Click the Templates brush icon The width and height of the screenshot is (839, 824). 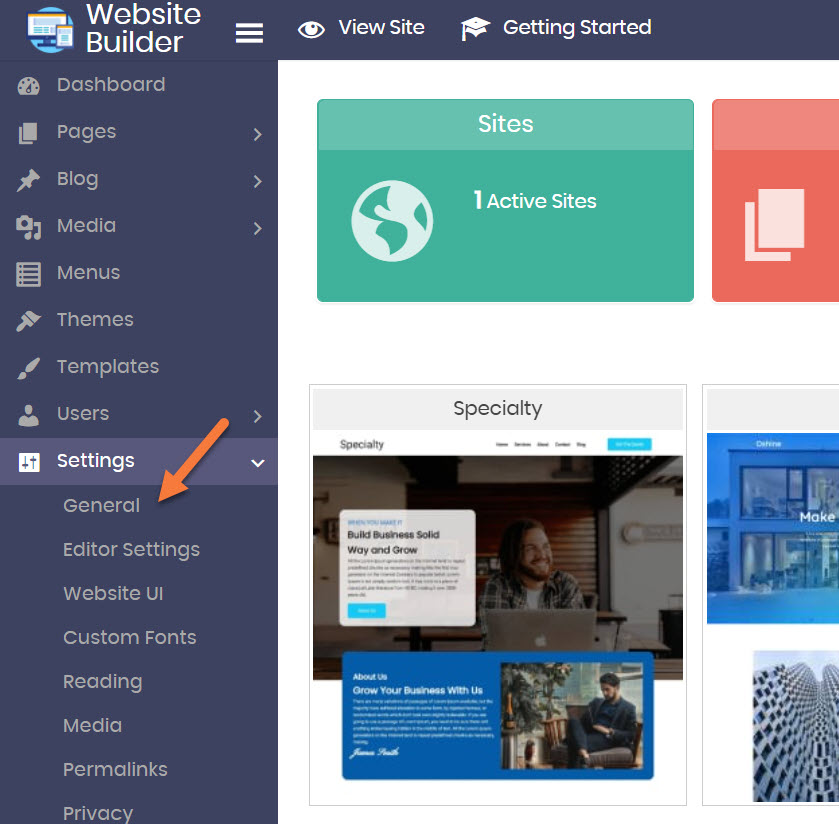pyautogui.click(x=29, y=368)
